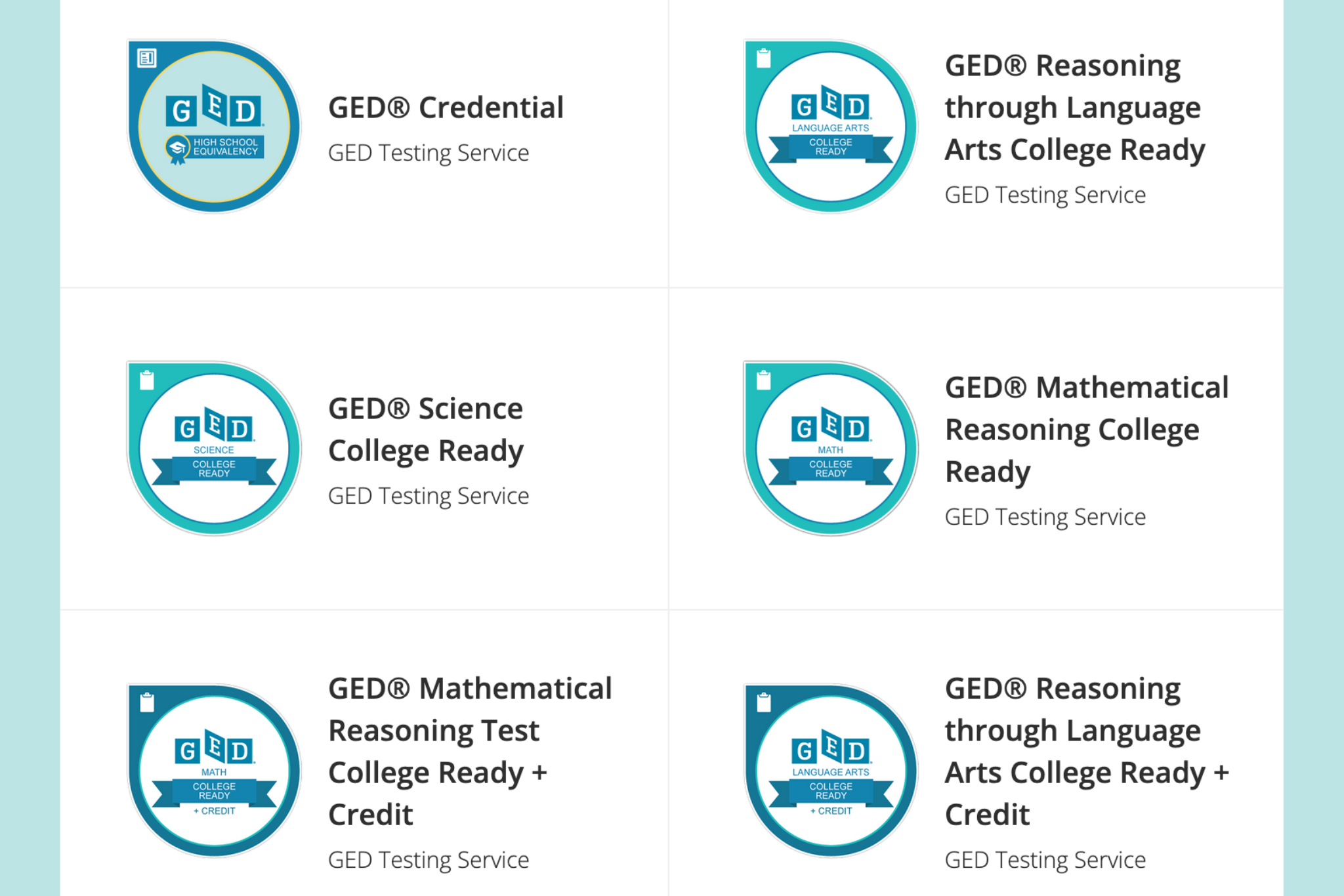Select the Language Arts College Ready + Credit badge
1344x896 pixels.
(830, 771)
